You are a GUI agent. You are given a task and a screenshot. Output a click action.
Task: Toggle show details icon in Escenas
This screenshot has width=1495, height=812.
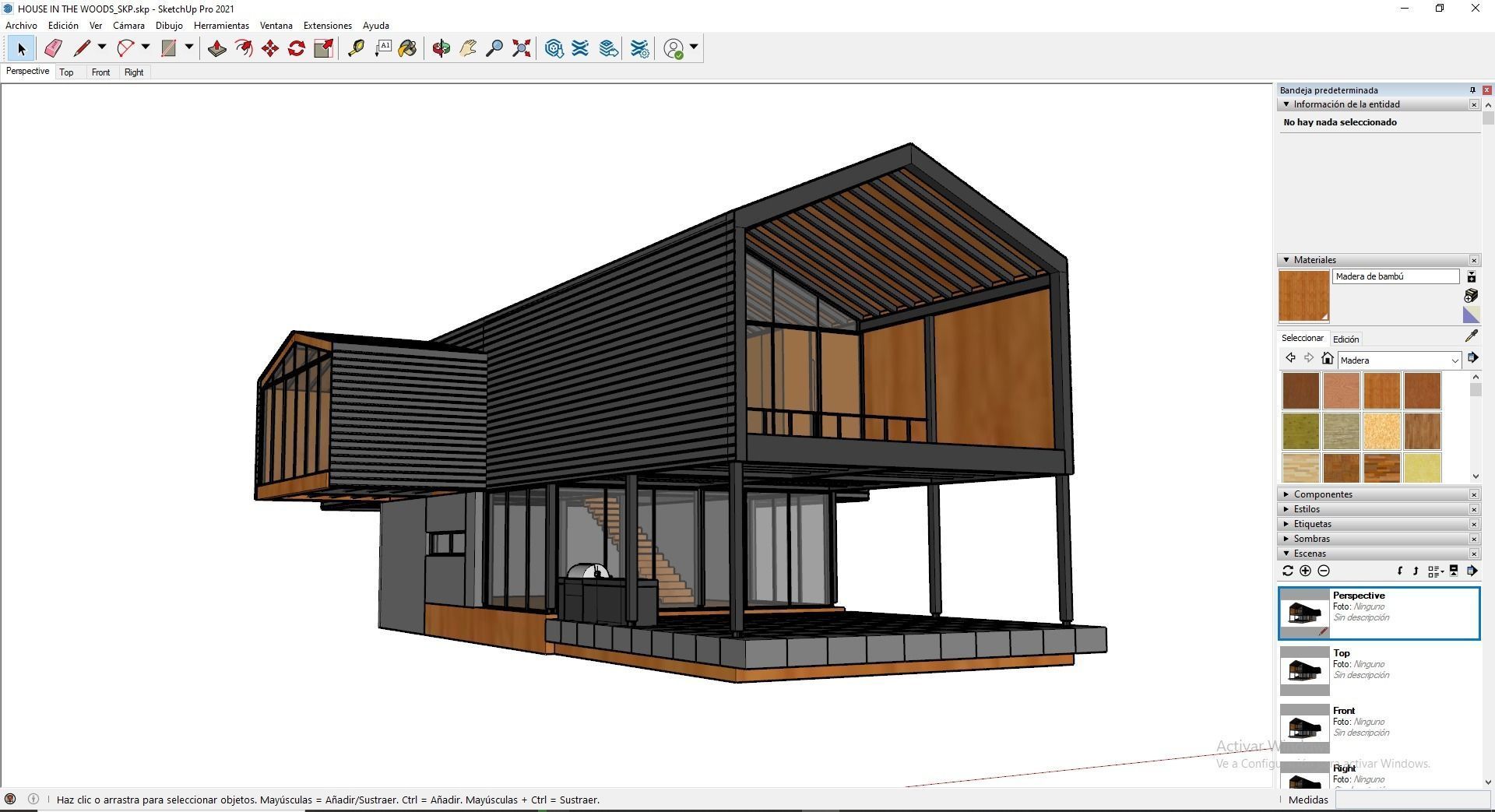1453,571
